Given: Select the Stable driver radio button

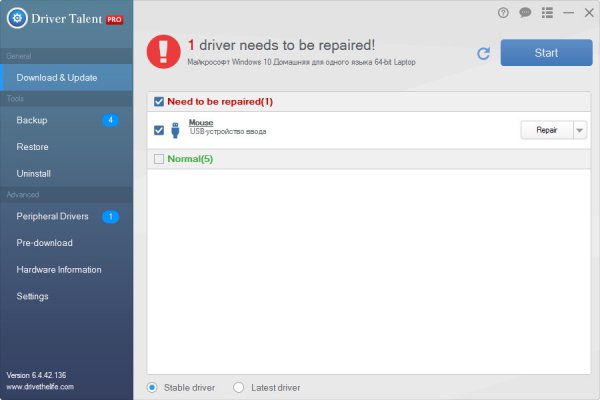Looking at the screenshot, I should (x=152, y=387).
